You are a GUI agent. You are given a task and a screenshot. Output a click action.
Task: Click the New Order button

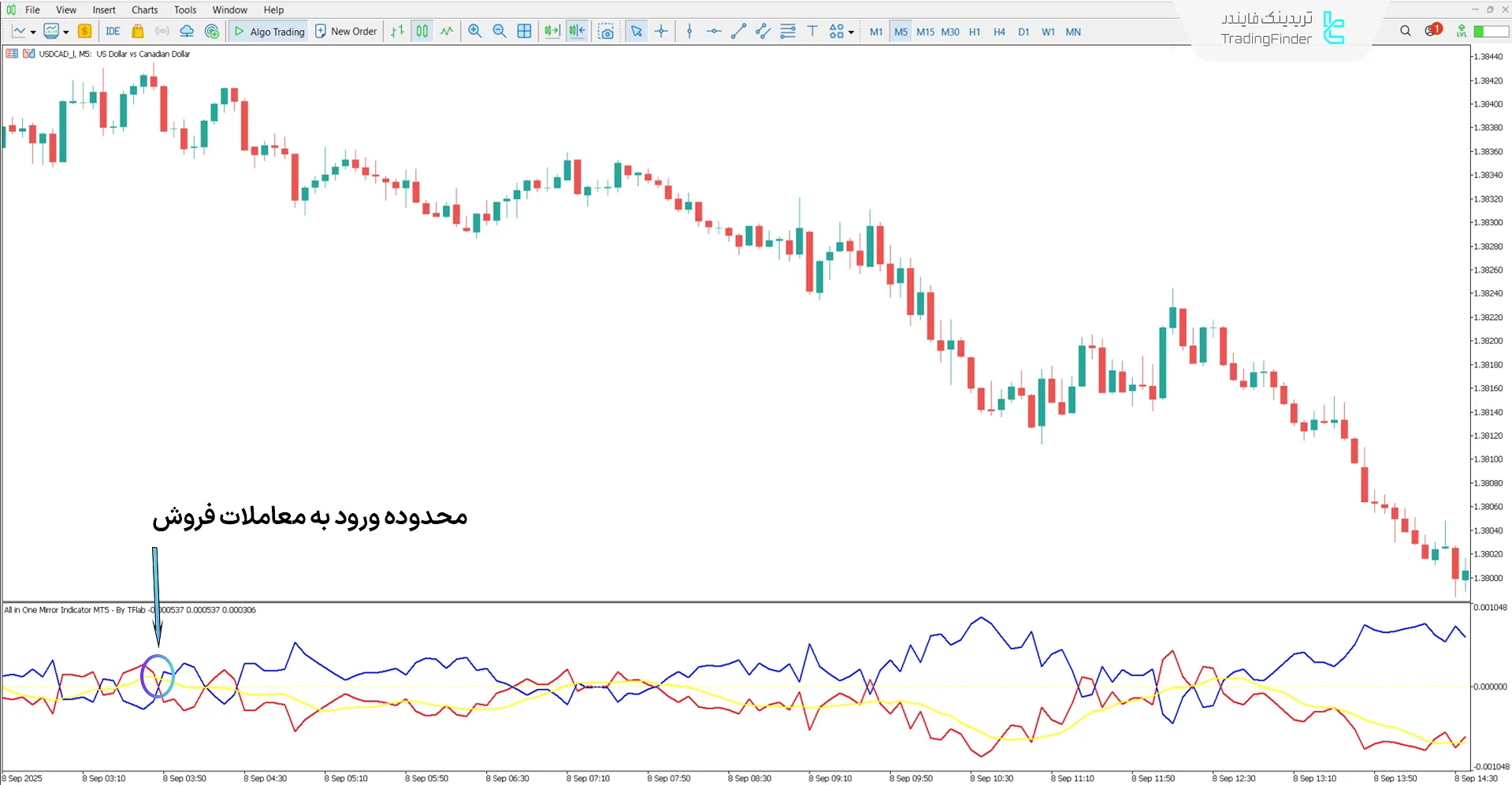(346, 32)
